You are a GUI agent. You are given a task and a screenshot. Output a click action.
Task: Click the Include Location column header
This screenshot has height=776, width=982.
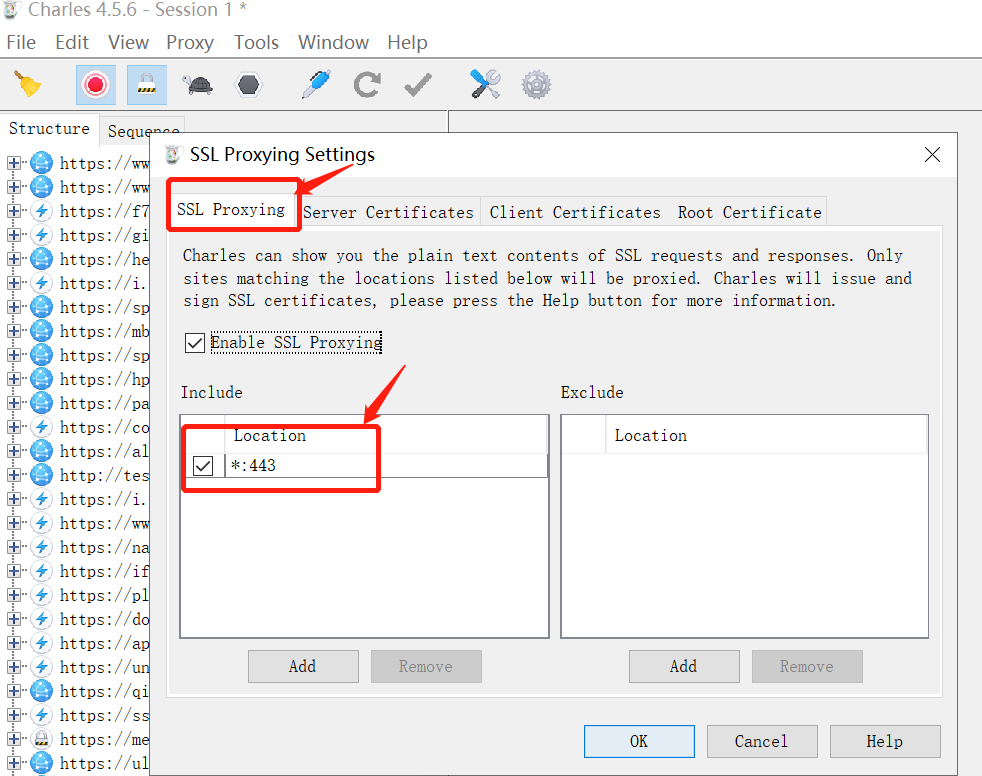pos(386,435)
